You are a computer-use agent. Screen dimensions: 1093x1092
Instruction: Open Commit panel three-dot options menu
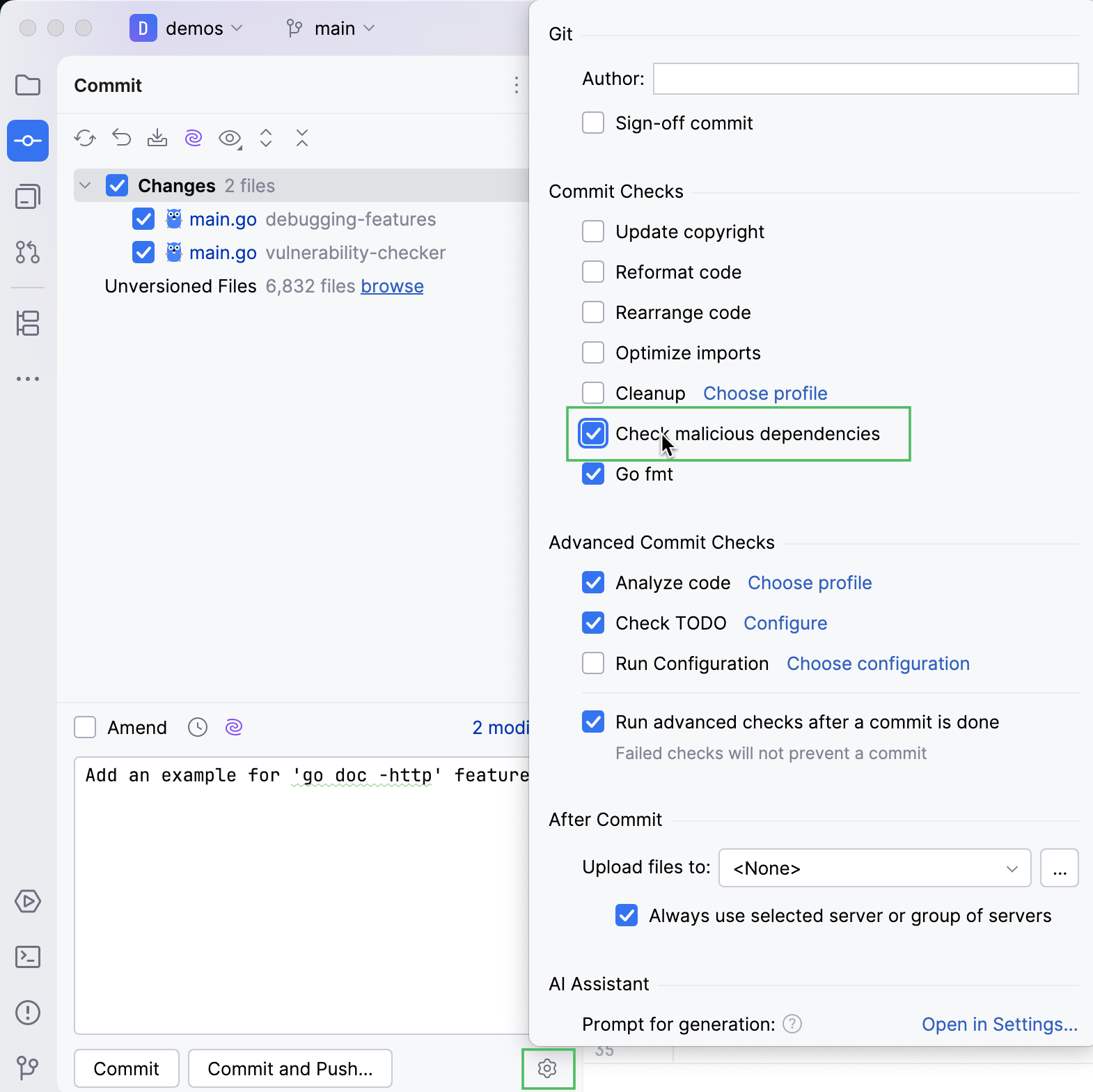pos(516,86)
